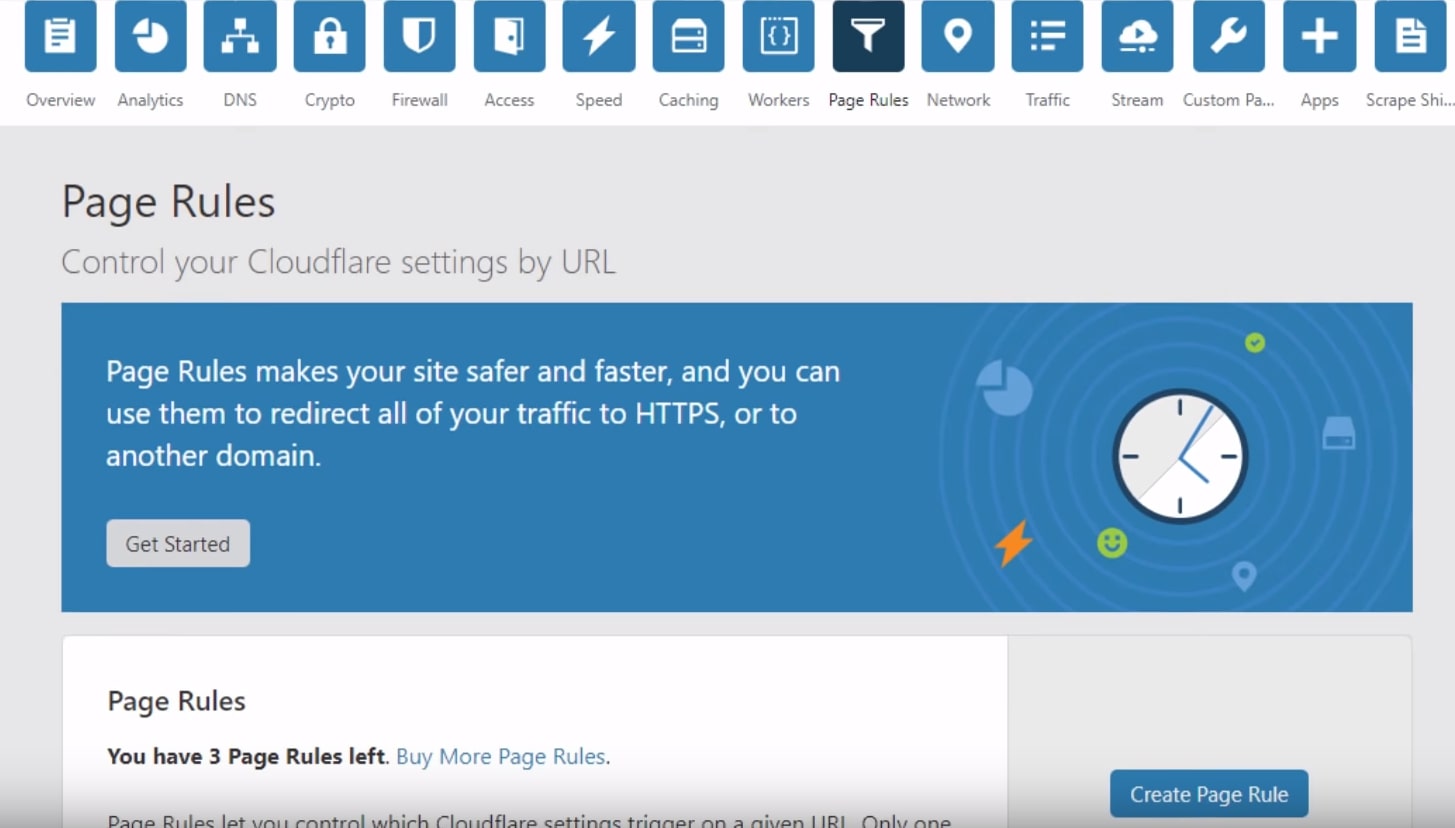This screenshot has width=1455, height=828.
Task: Open the Overview clipboard icon
Action: [x=60, y=36]
